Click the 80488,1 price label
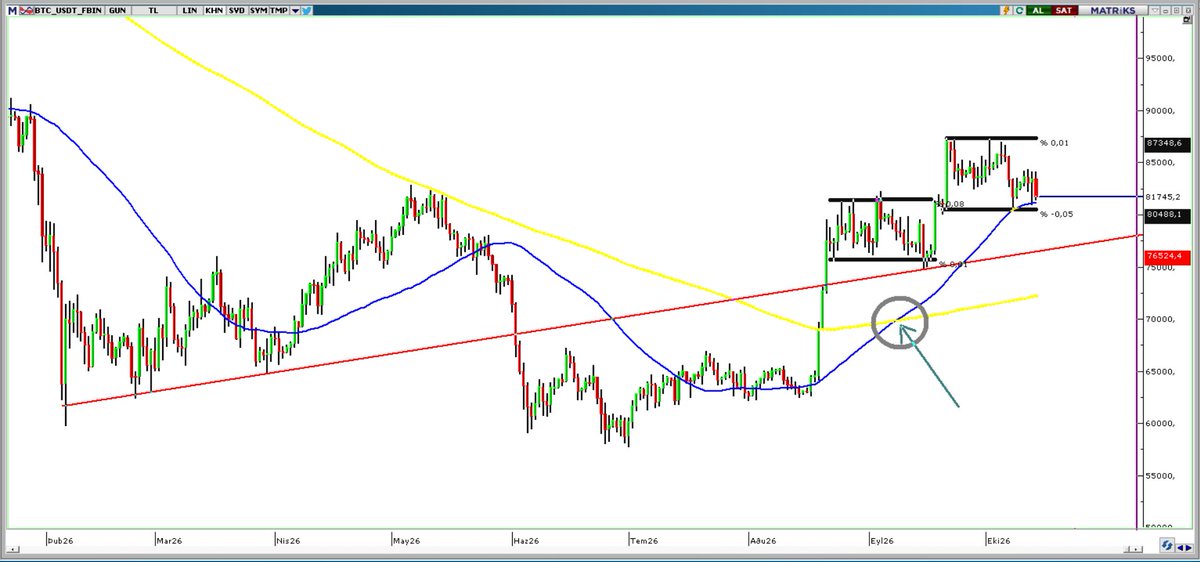 coord(1165,214)
